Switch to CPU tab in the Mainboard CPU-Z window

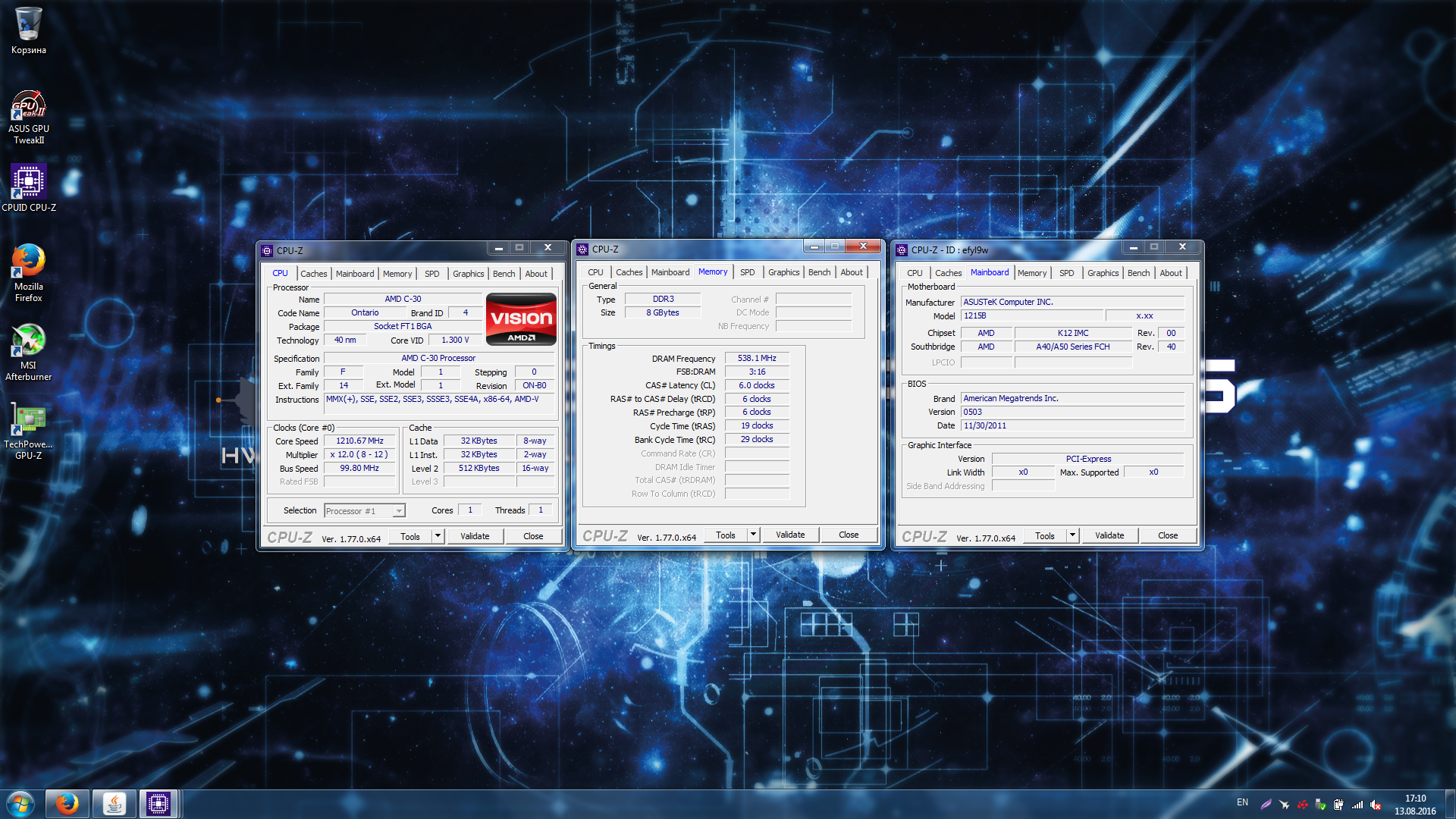click(x=915, y=273)
